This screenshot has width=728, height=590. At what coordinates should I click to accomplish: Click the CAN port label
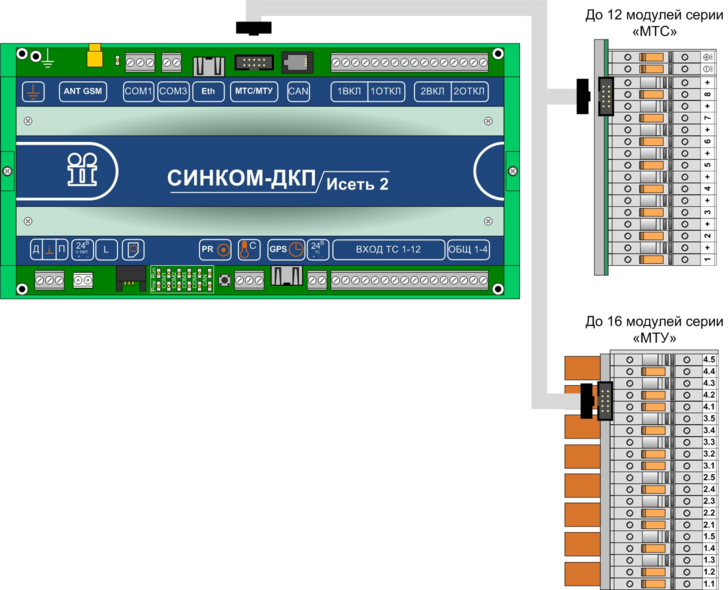tap(298, 92)
